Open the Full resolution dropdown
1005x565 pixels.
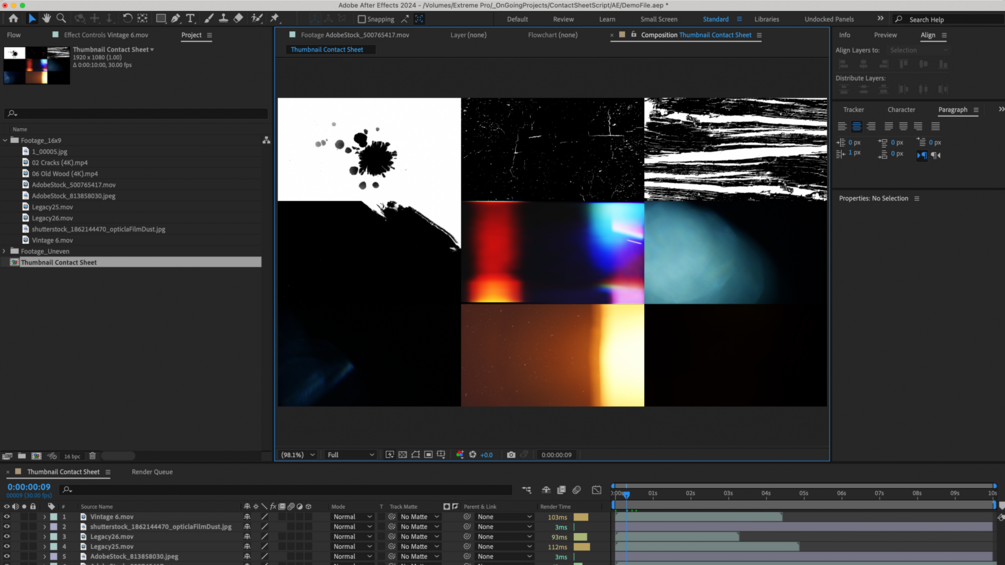[351, 455]
